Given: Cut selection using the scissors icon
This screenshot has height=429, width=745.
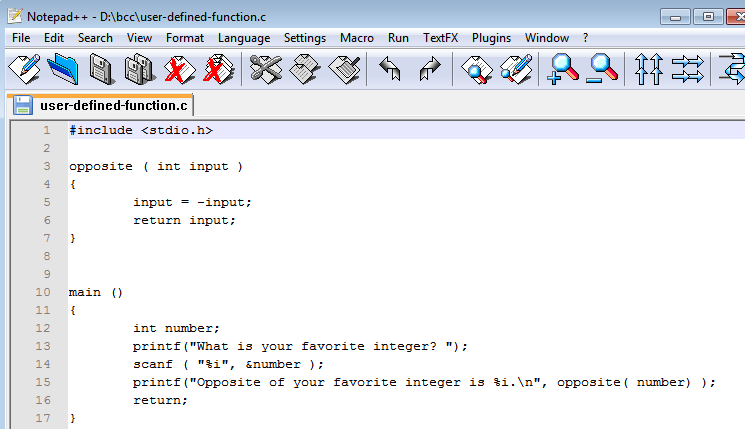Looking at the screenshot, I should coord(267,69).
